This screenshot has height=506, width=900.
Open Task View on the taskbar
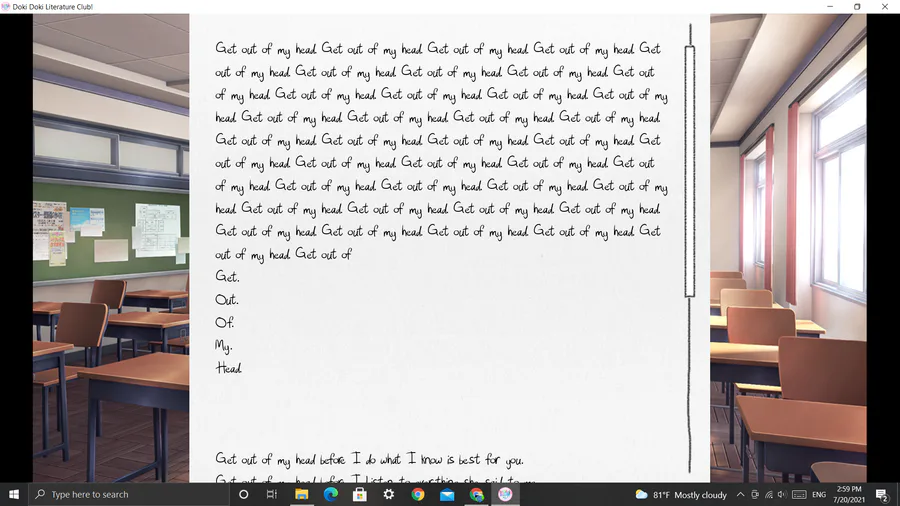point(272,494)
